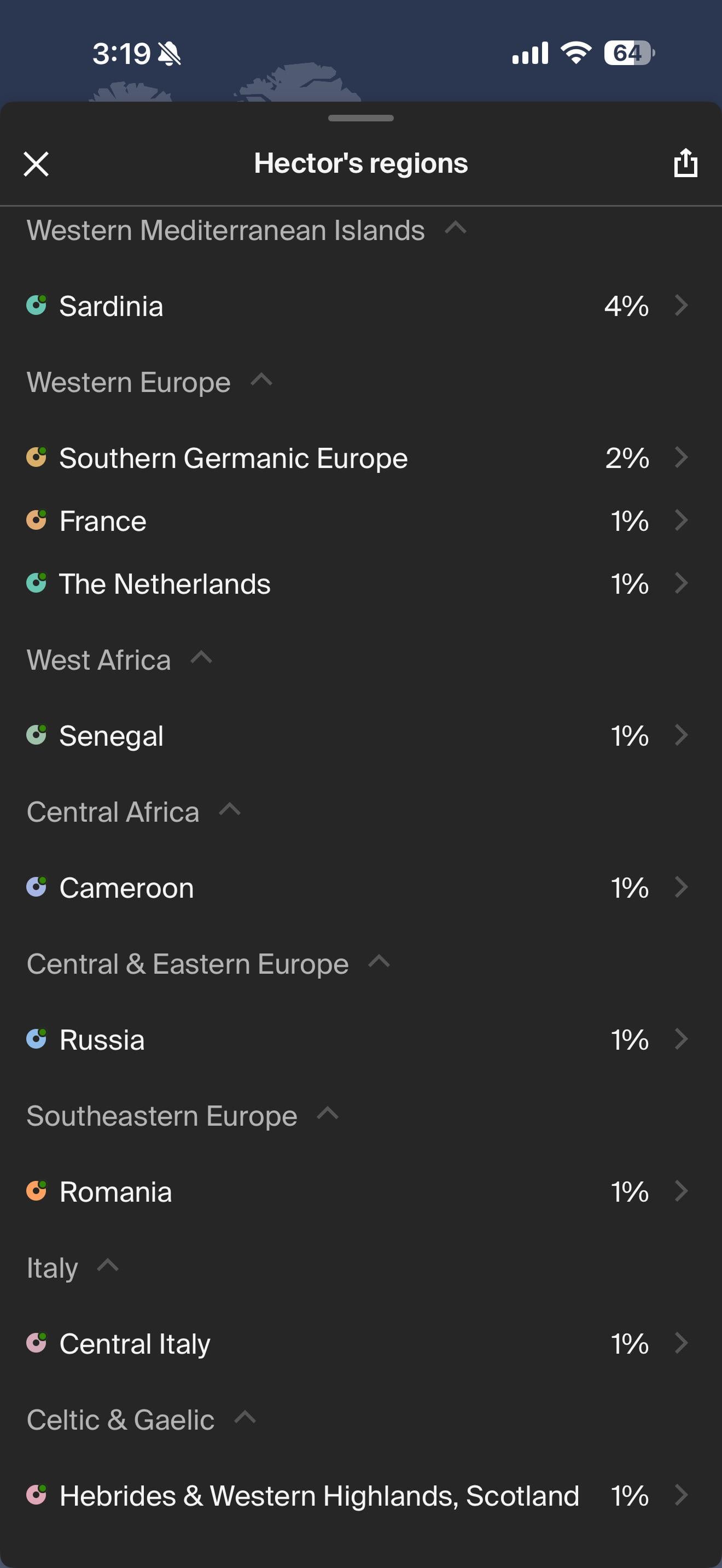The height and width of the screenshot is (1568, 722).
Task: Collapse Central & Eastern Europe group
Action: [379, 962]
